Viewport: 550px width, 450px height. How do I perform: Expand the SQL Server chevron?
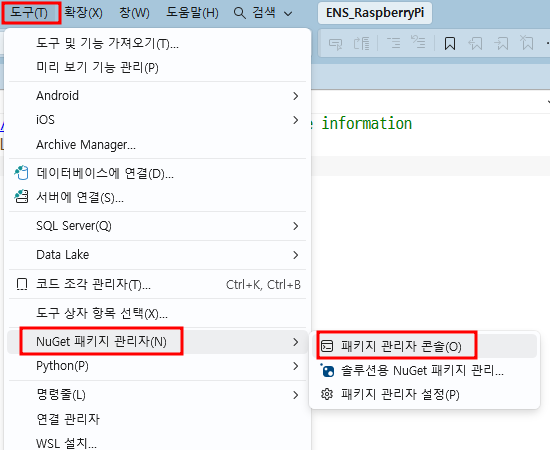pos(296,226)
